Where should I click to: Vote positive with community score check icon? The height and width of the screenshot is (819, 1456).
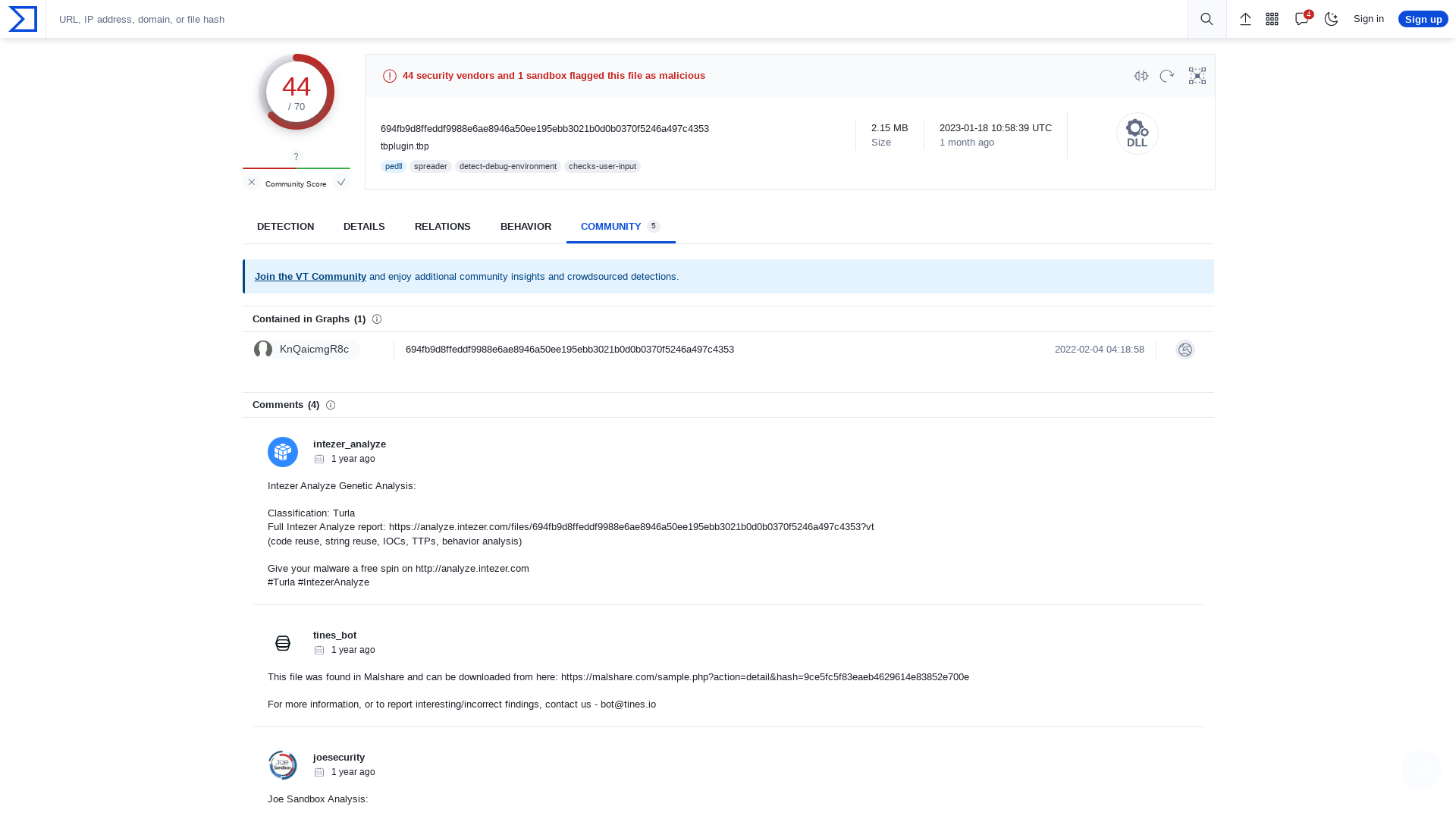coord(341,182)
